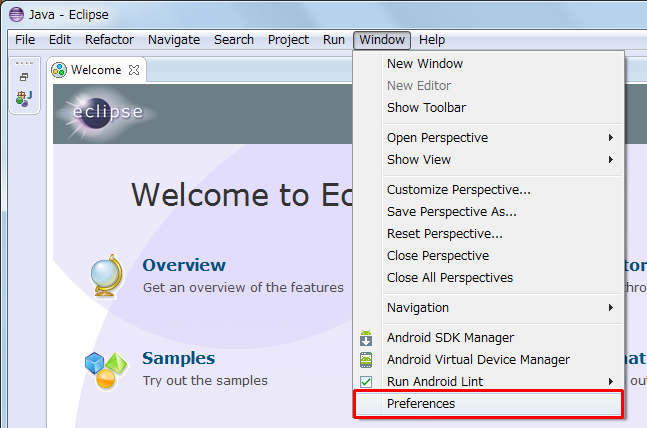The width and height of the screenshot is (647, 428).
Task: Expand the Show View submenu
Action: [610, 160]
